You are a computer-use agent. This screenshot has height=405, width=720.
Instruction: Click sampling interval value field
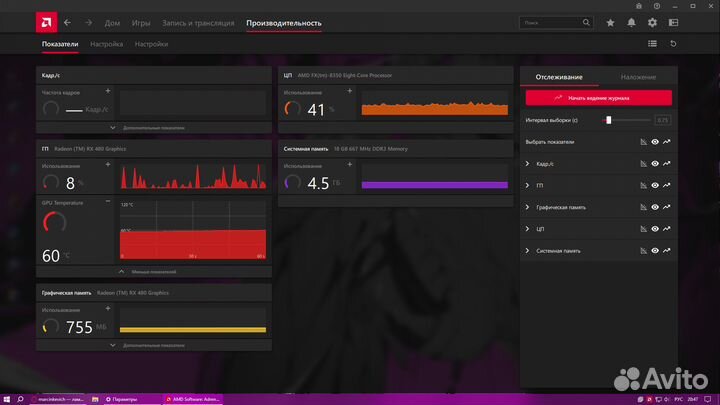663,120
